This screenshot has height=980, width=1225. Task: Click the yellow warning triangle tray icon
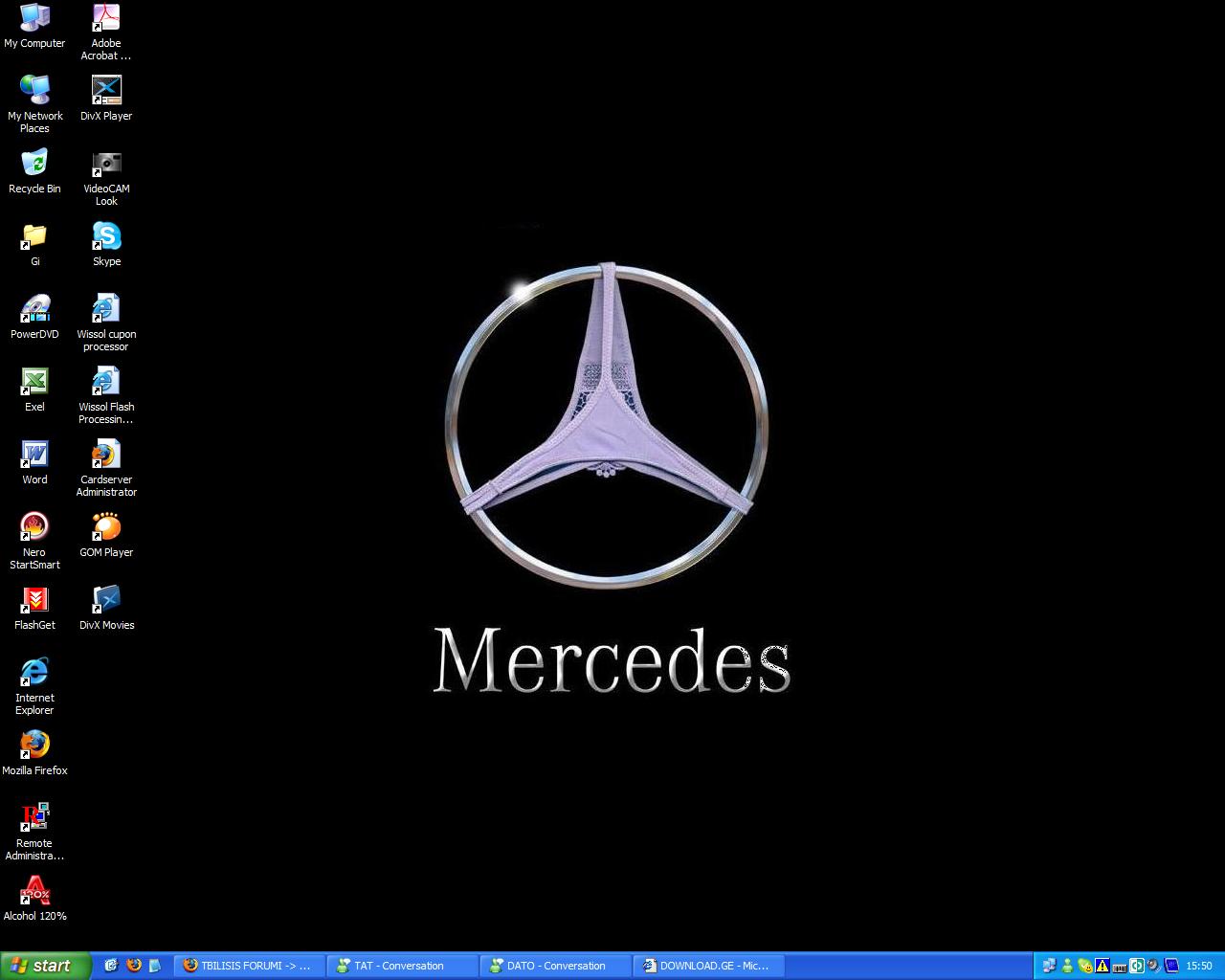[x=1102, y=966]
